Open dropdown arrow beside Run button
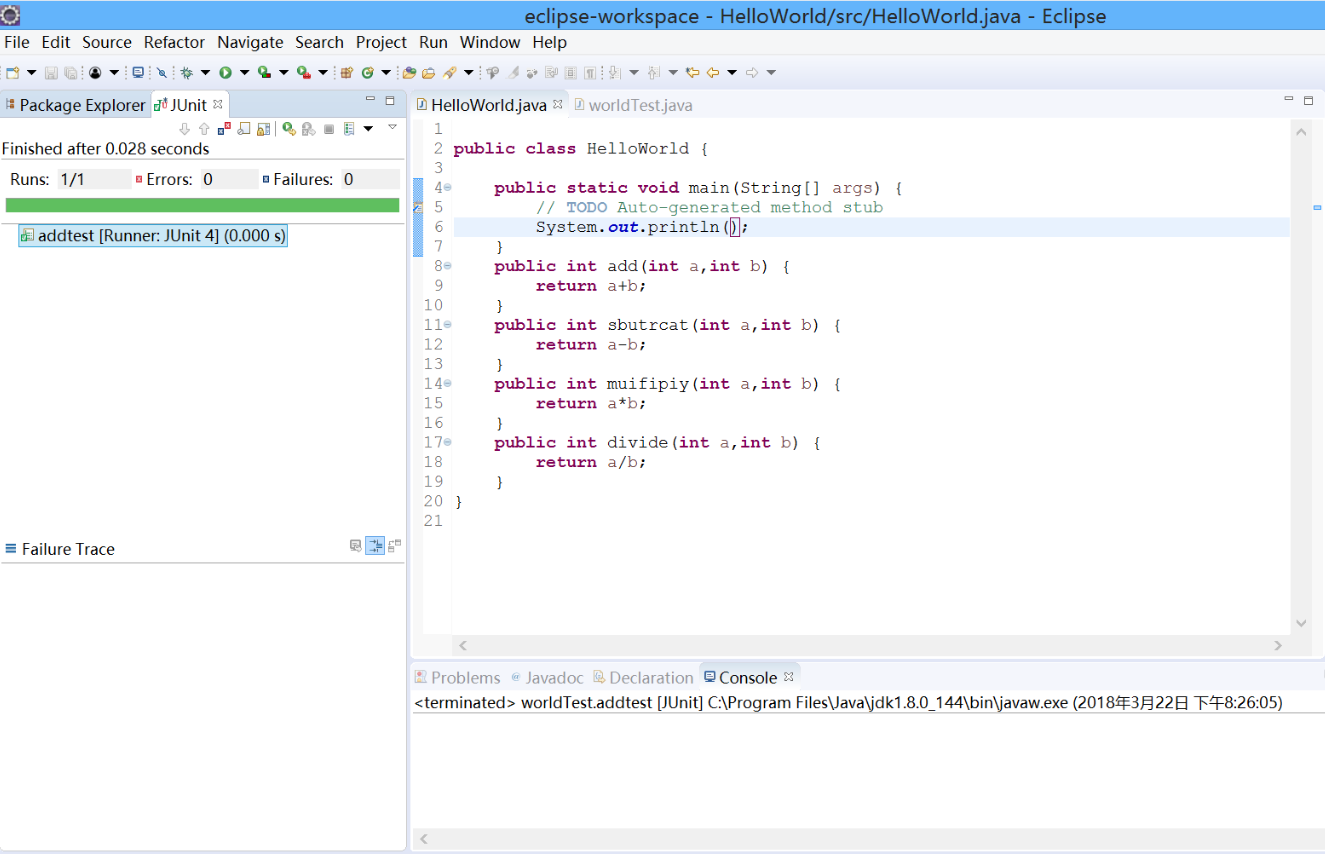The image size is (1325, 854). 244,72
